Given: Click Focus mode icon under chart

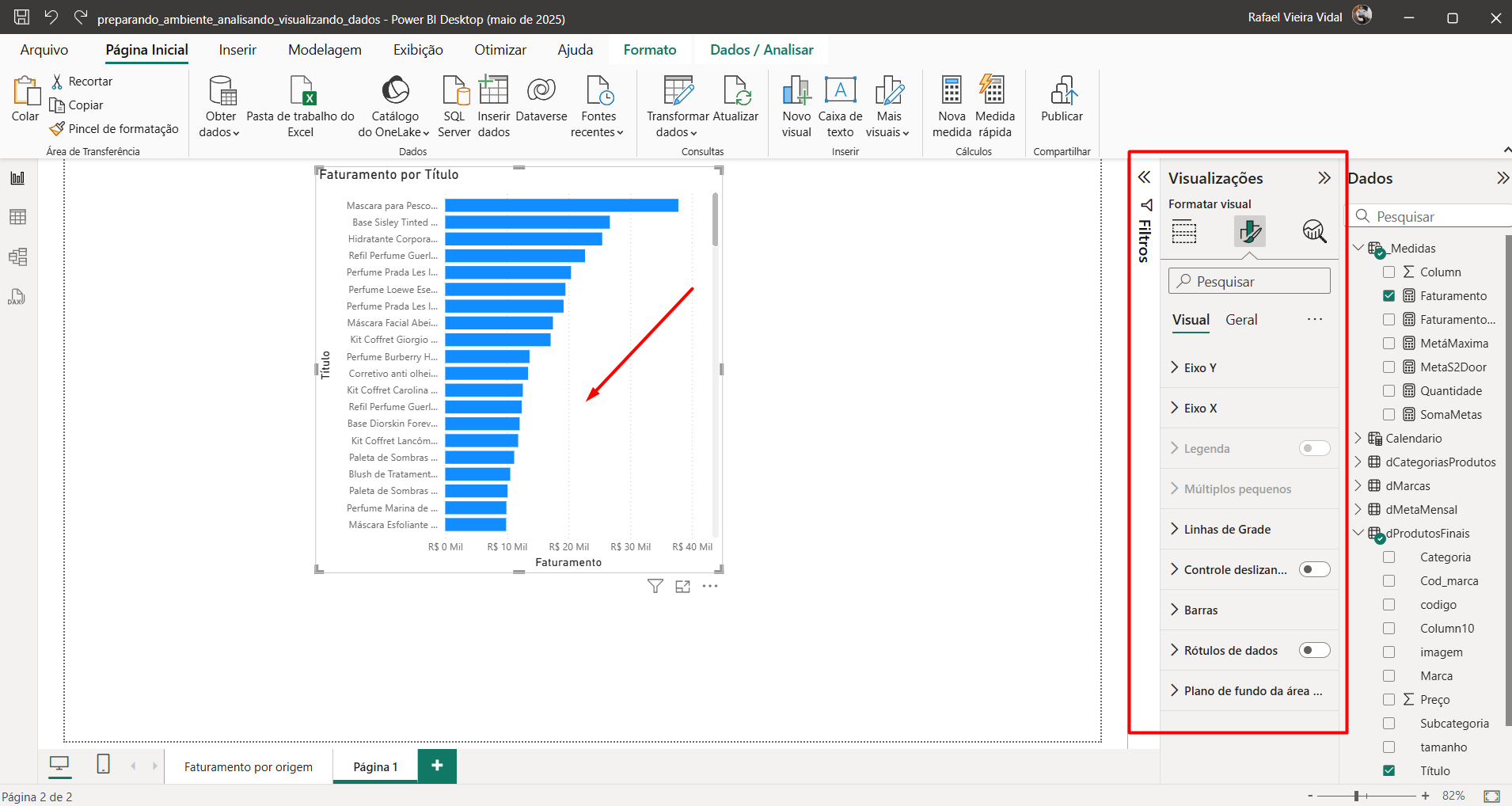Looking at the screenshot, I should pyautogui.click(x=683, y=586).
